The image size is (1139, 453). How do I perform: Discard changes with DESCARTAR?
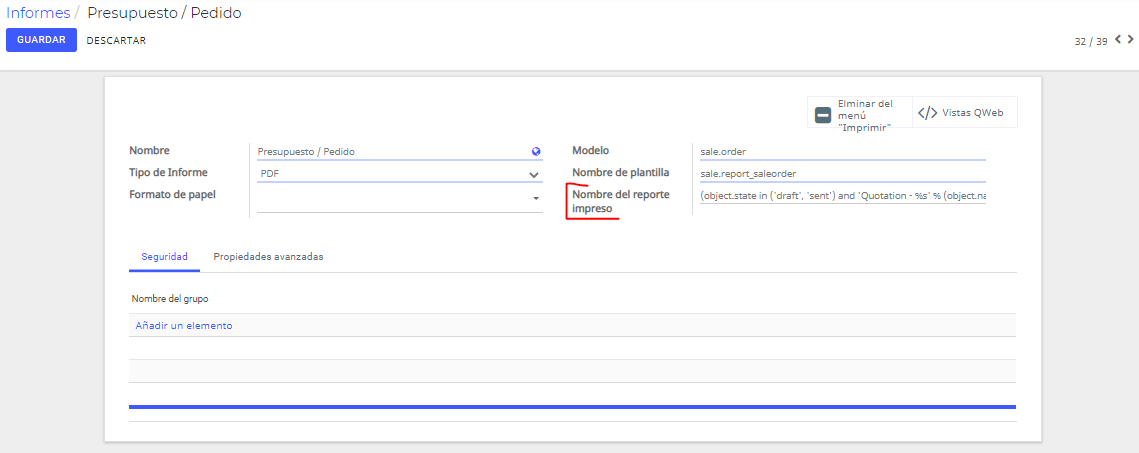coord(116,41)
